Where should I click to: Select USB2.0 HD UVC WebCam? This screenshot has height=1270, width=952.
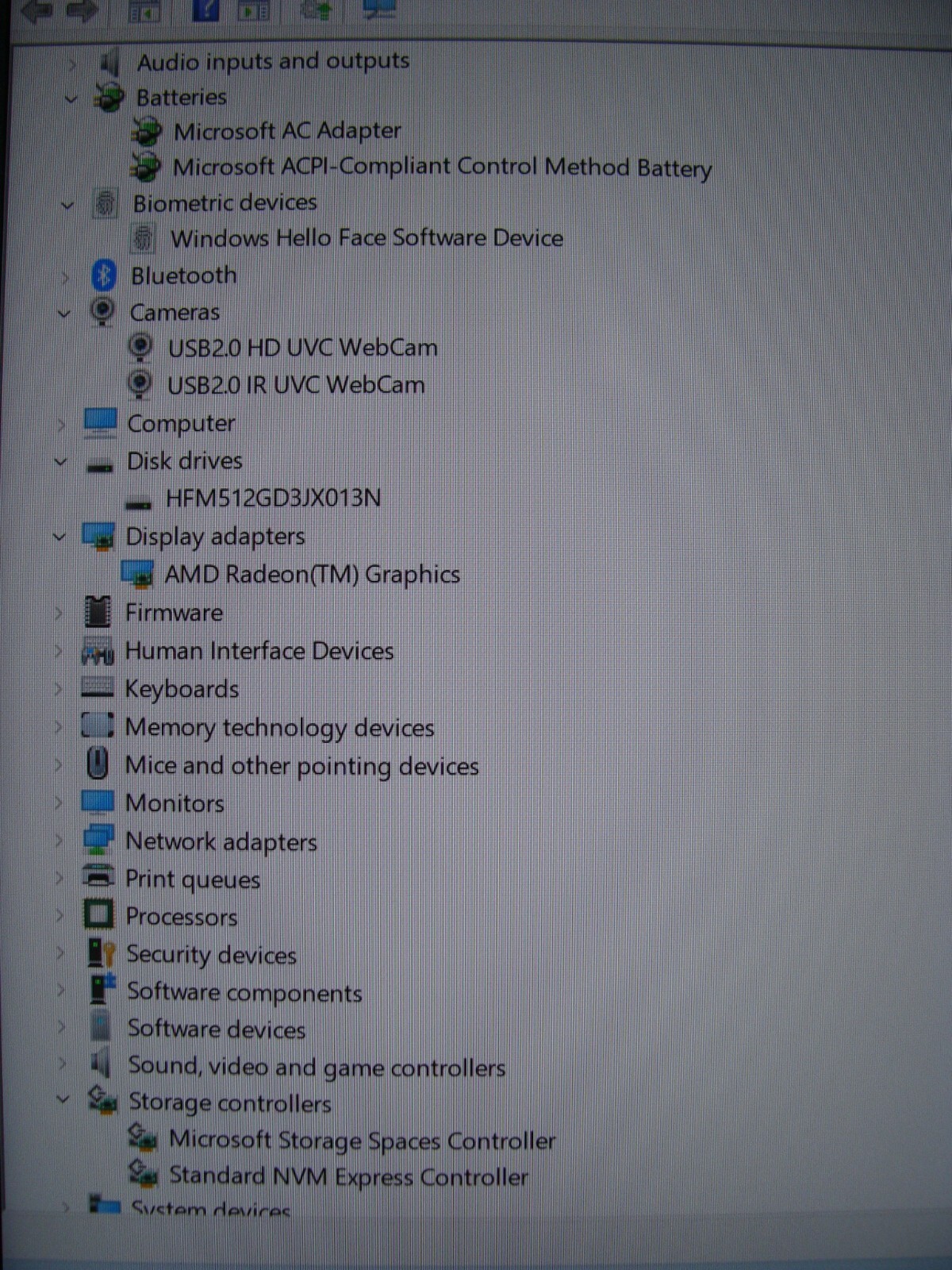302,348
